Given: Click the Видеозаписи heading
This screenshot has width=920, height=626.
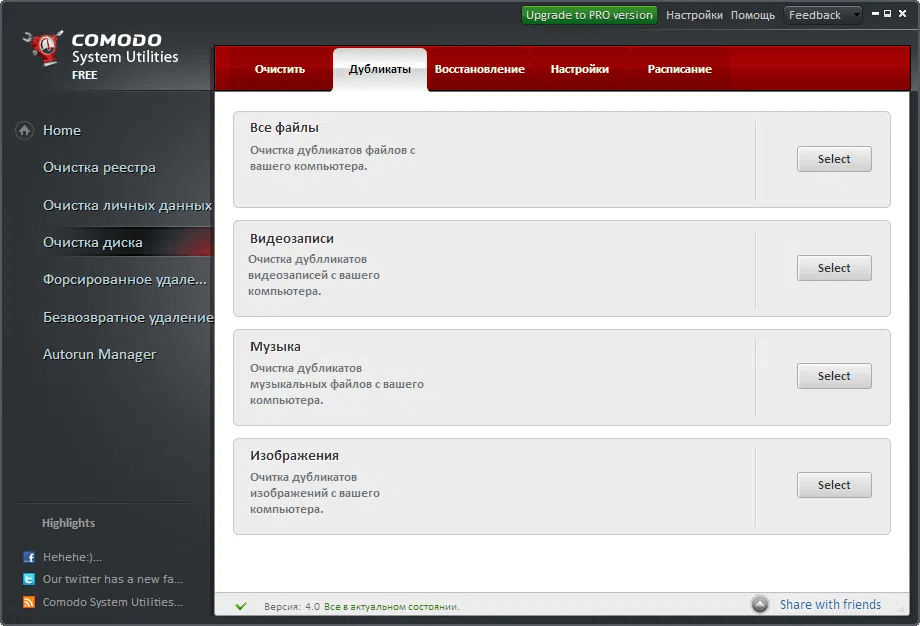Looking at the screenshot, I should pos(292,239).
